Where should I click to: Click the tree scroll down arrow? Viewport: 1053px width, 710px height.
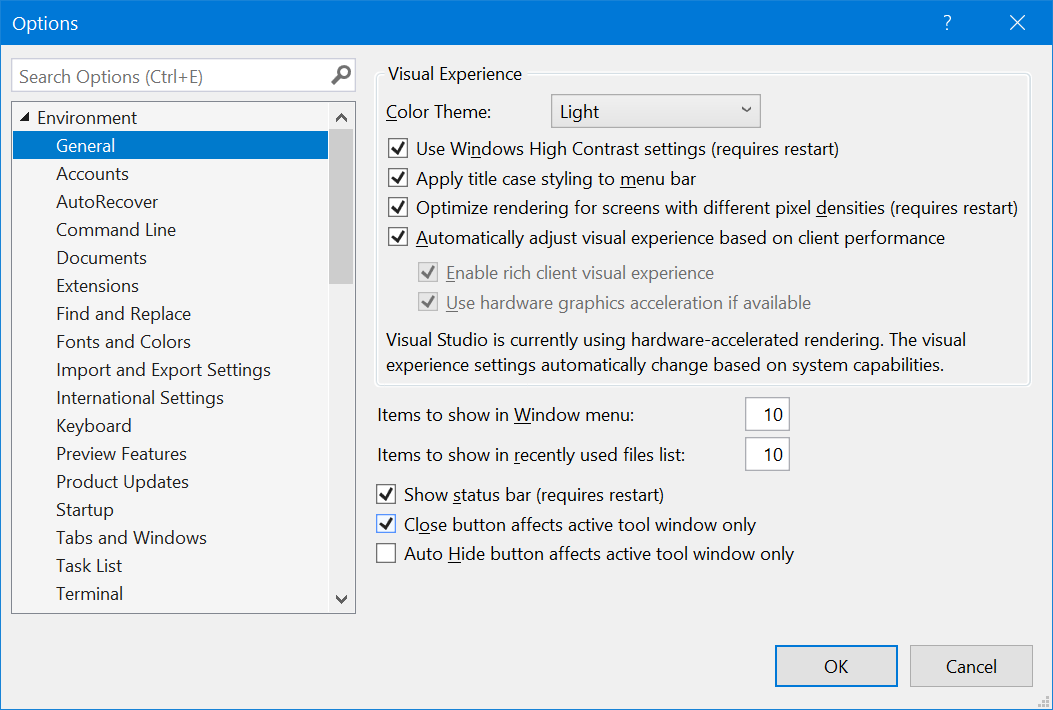(341, 598)
